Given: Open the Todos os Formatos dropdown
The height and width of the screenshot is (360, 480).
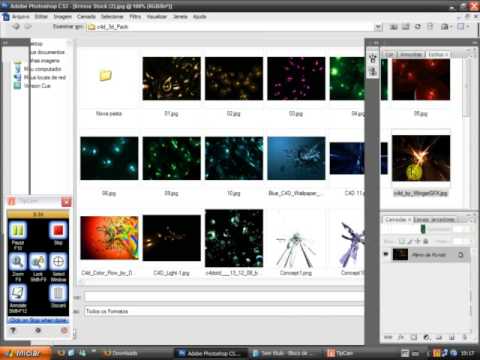Looking at the screenshot, I should [x=224, y=311].
